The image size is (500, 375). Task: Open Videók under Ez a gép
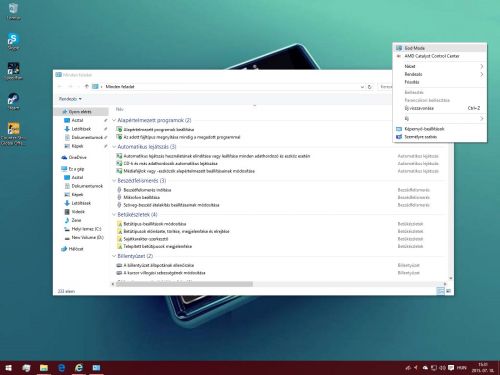78,212
